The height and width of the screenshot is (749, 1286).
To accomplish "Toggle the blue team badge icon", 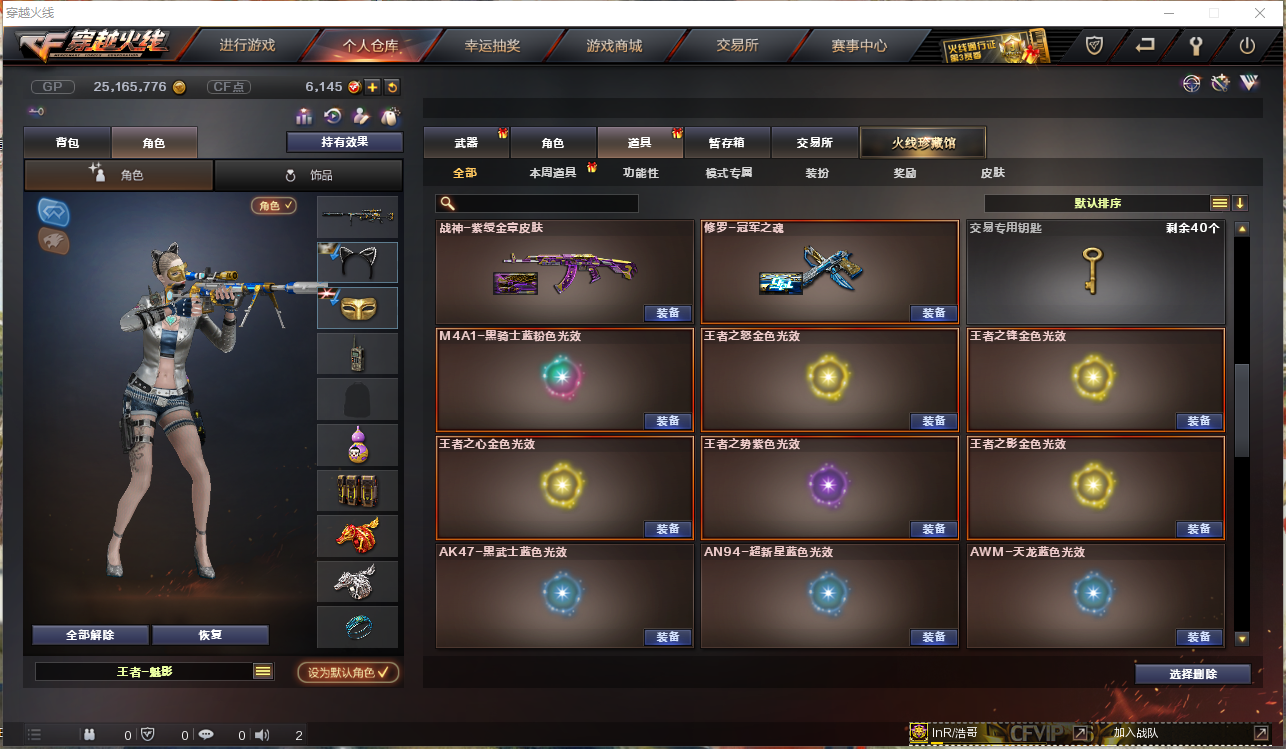I will [53, 211].
